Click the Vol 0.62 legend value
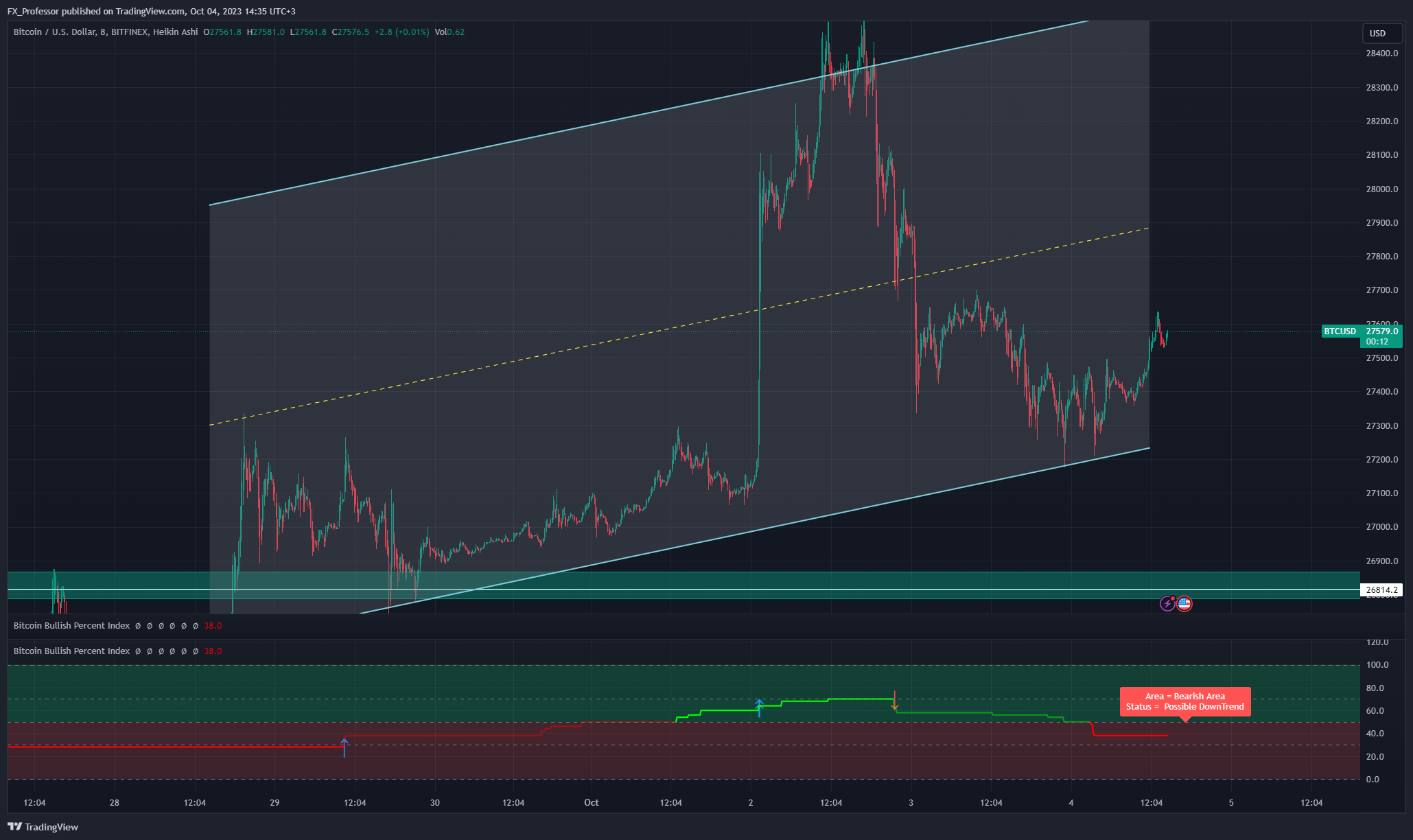The image size is (1413, 840). tap(449, 32)
